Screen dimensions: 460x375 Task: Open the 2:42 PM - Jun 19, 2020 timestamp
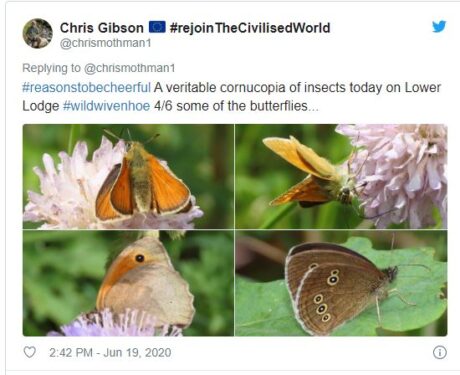click(110, 353)
